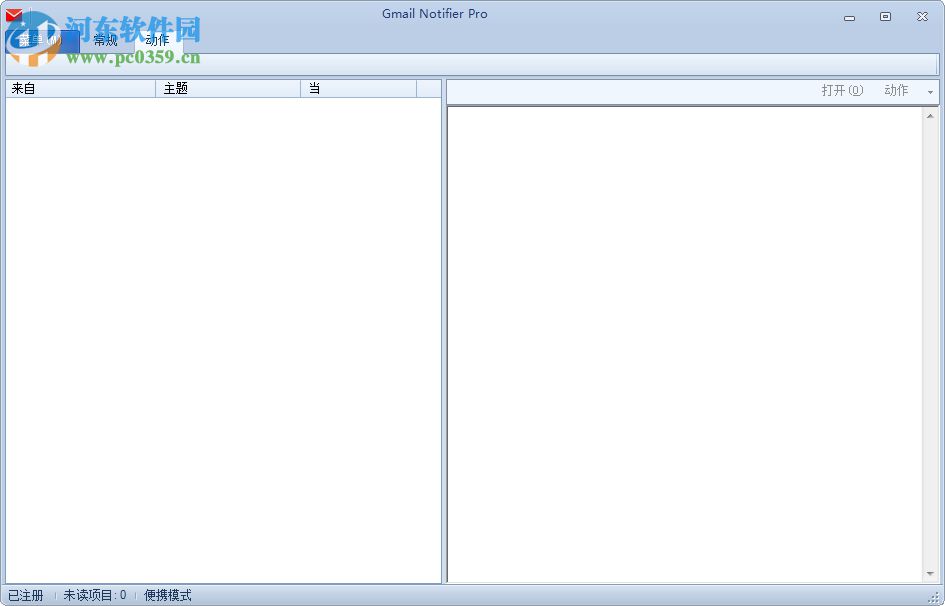Click the preview pane scroll-down arrow
The image size is (945, 606).
[x=930, y=575]
